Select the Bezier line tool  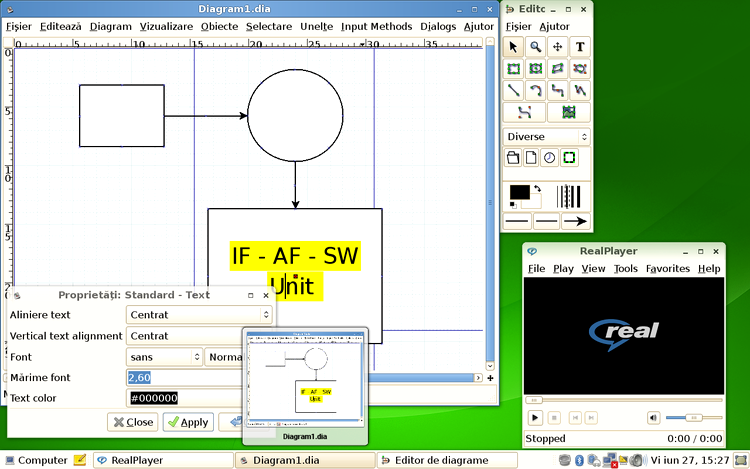[x=524, y=113]
